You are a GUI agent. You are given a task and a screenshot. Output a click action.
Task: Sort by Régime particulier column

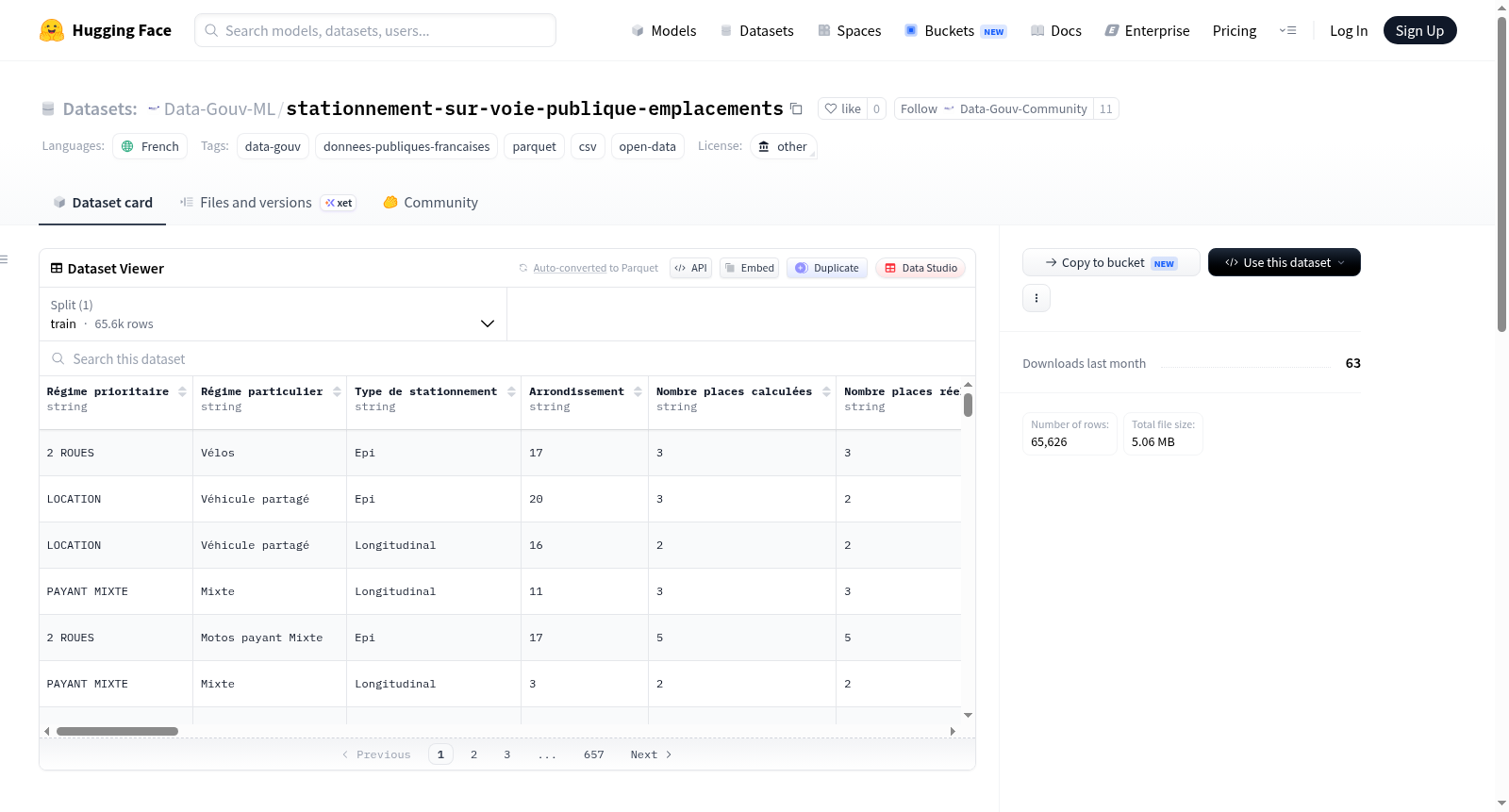(337, 391)
